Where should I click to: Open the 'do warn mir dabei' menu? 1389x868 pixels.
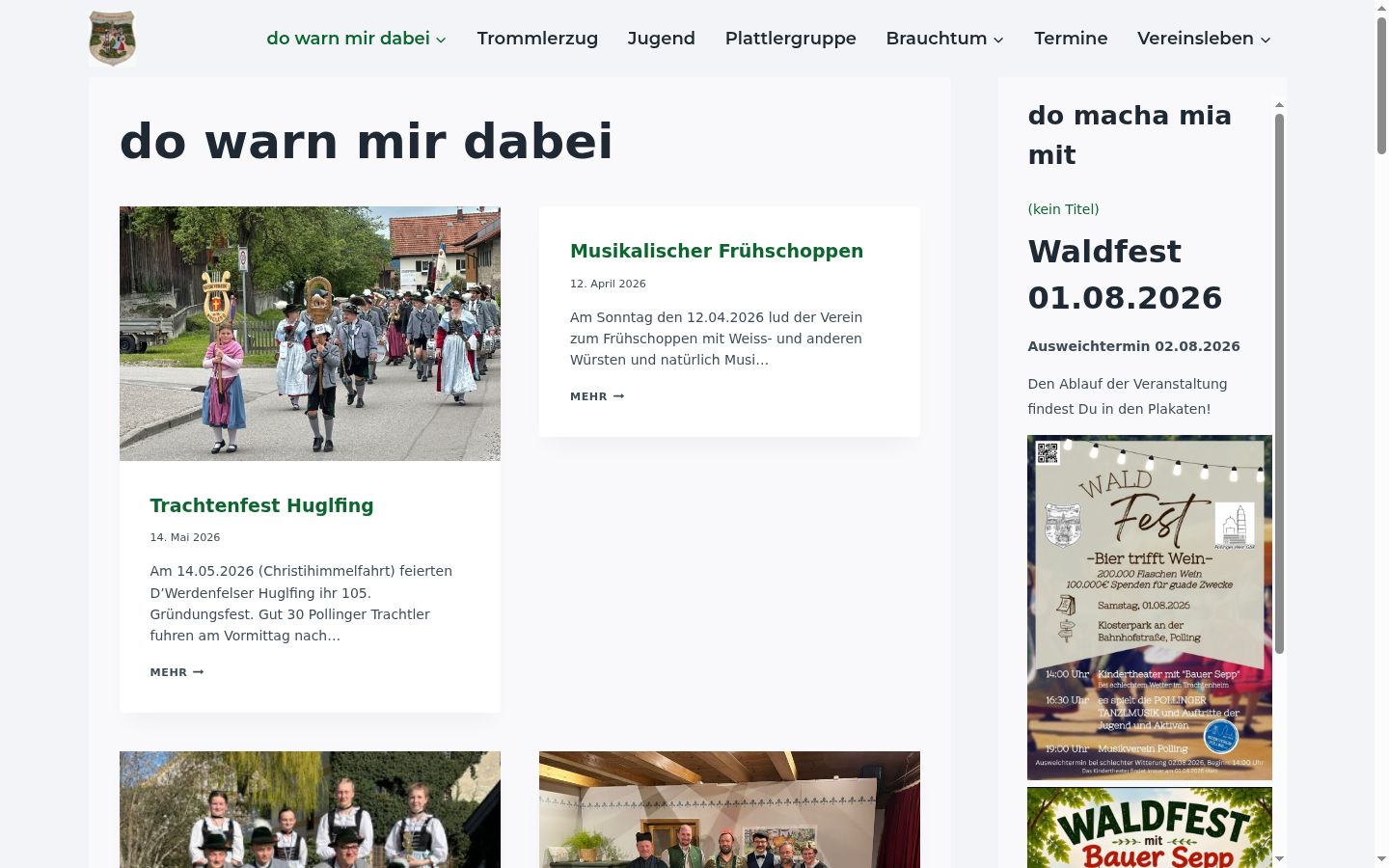348,39
